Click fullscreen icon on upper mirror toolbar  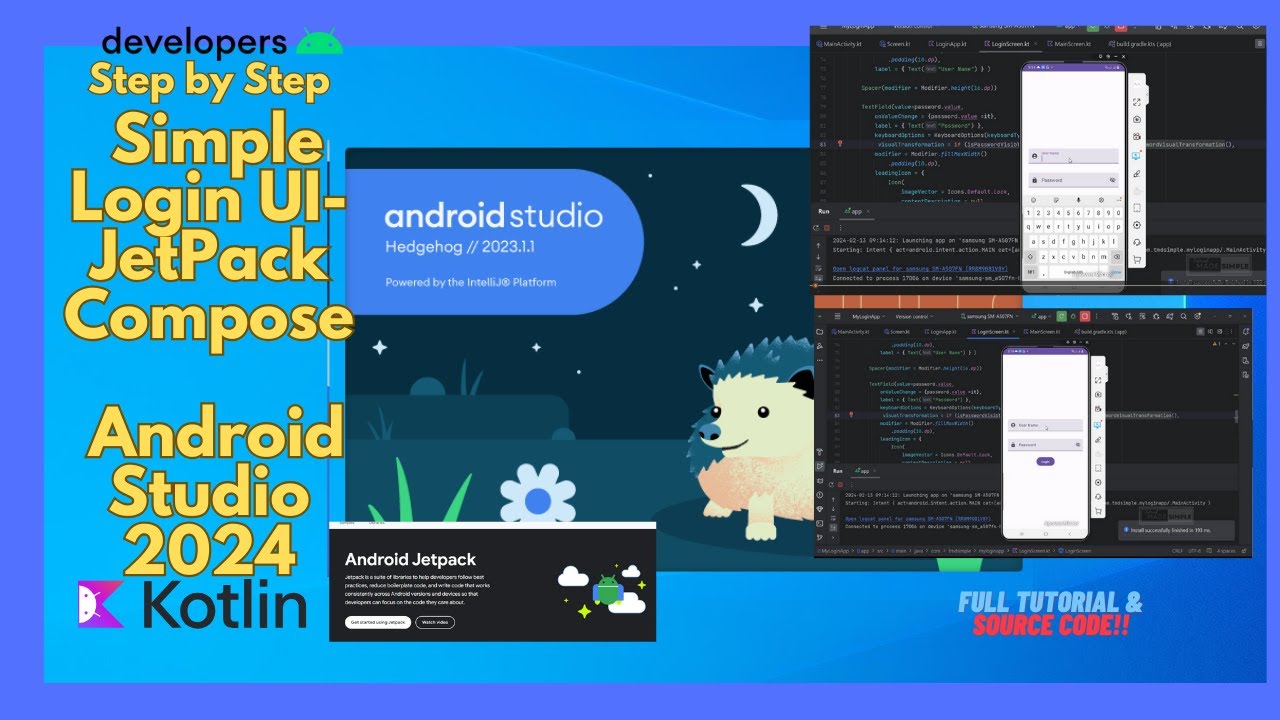coord(1137,102)
